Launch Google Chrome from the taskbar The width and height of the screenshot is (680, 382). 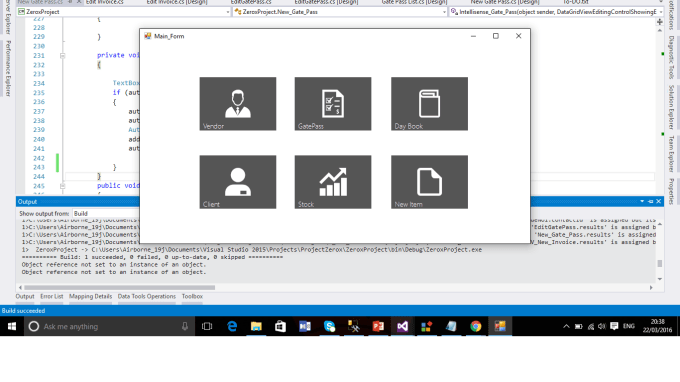(476, 326)
